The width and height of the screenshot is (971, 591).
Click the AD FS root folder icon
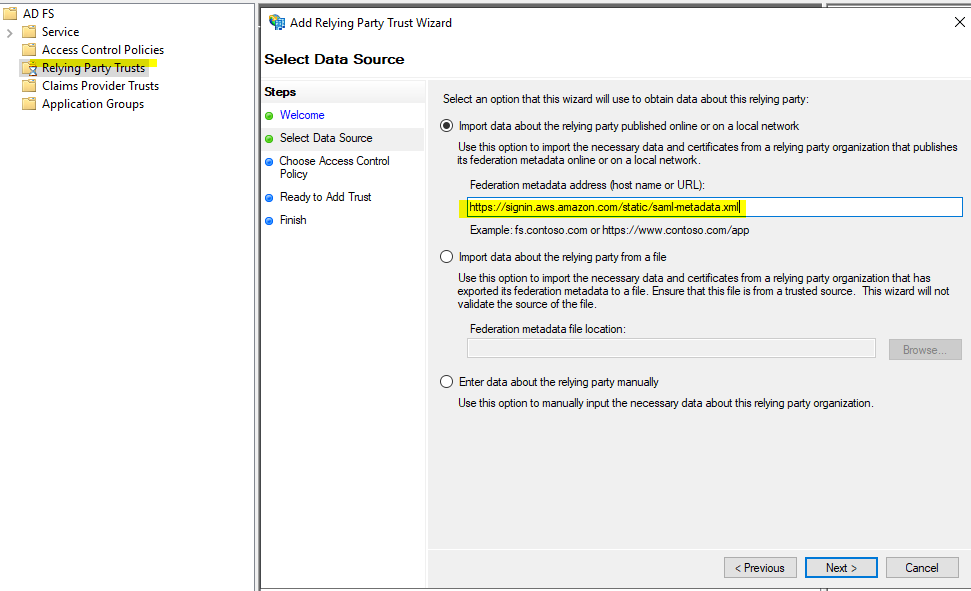coord(11,14)
